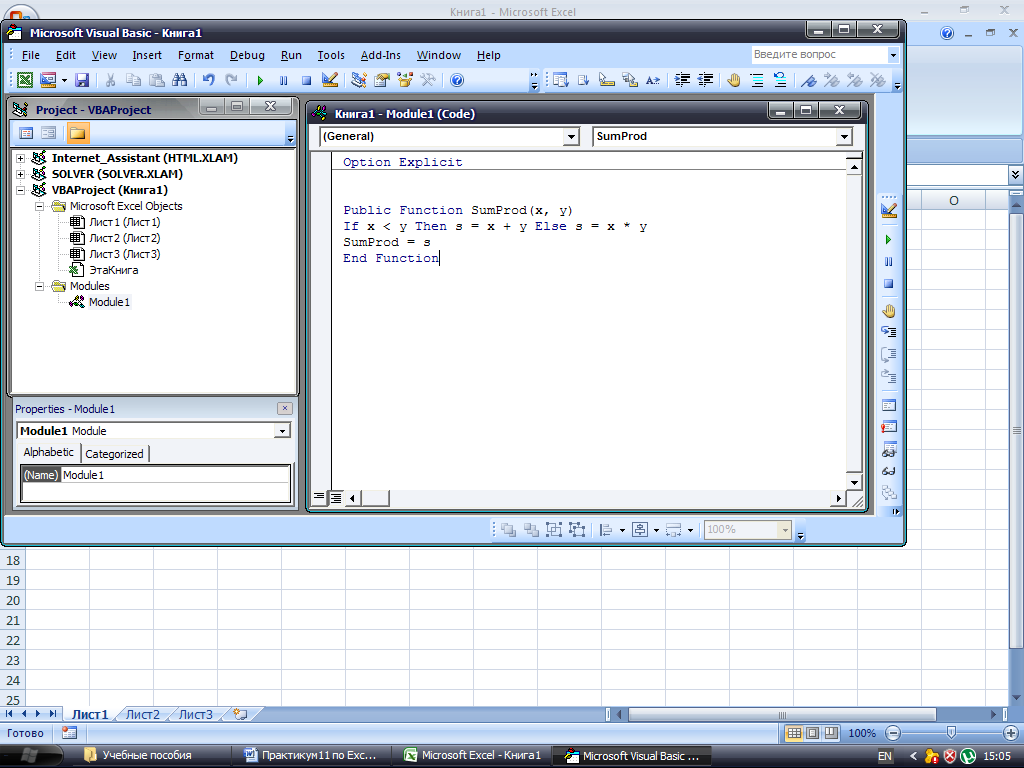Screen dimensions: 1024x768
Task: Open Object Browser toolbar icon
Action: (405, 80)
